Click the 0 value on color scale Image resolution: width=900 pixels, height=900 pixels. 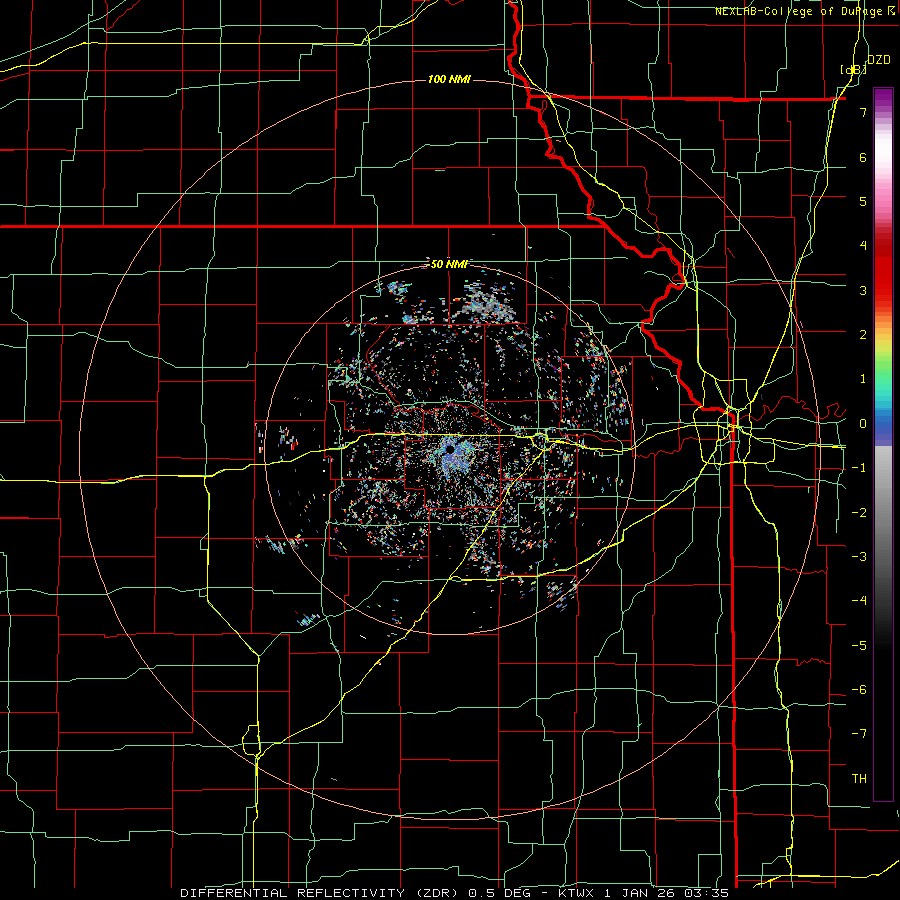tap(863, 424)
